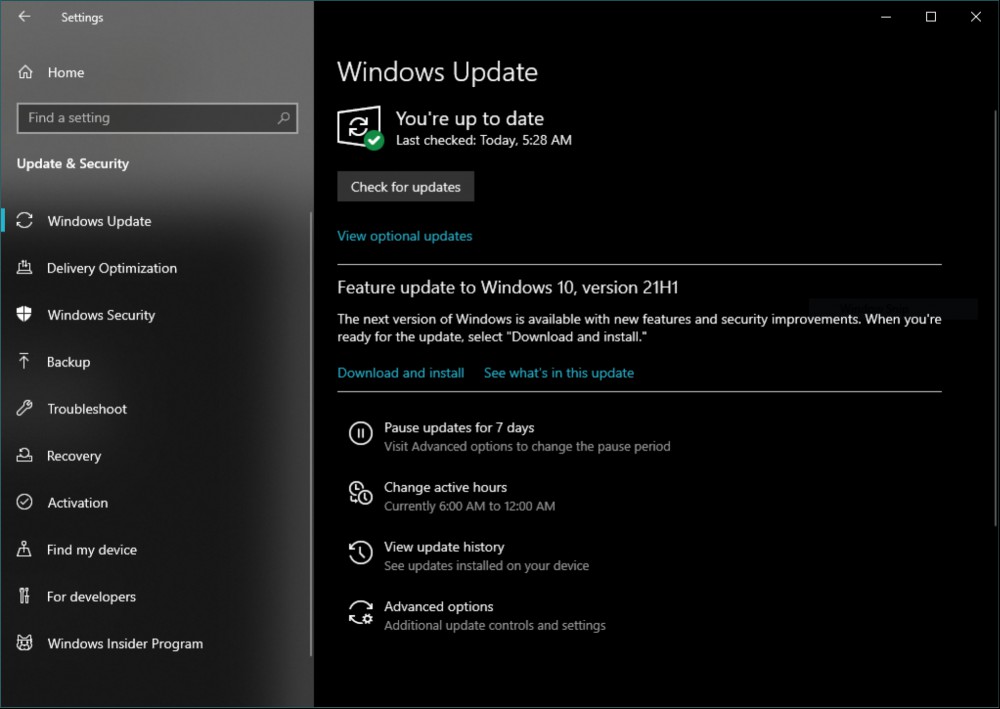Image resolution: width=1000 pixels, height=709 pixels.
Task: Click the Windows Security shield icon
Action: click(24, 314)
